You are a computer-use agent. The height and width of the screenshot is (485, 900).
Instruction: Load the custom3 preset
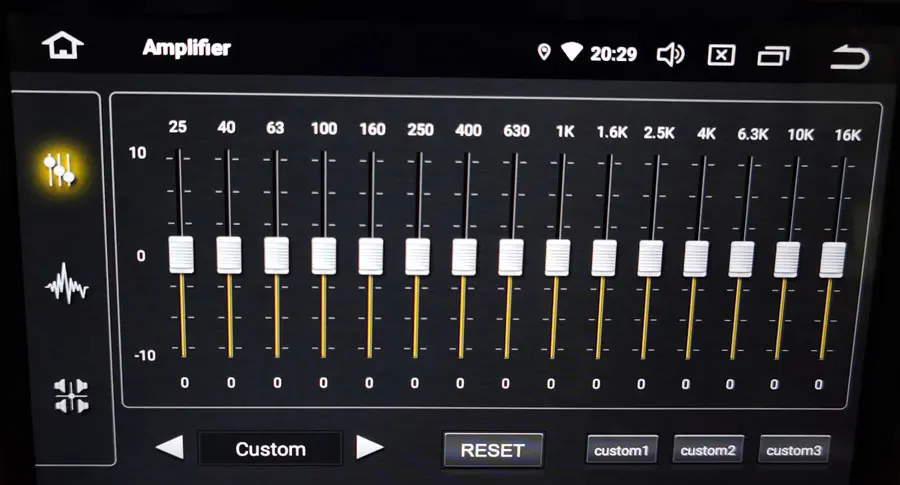[794, 451]
